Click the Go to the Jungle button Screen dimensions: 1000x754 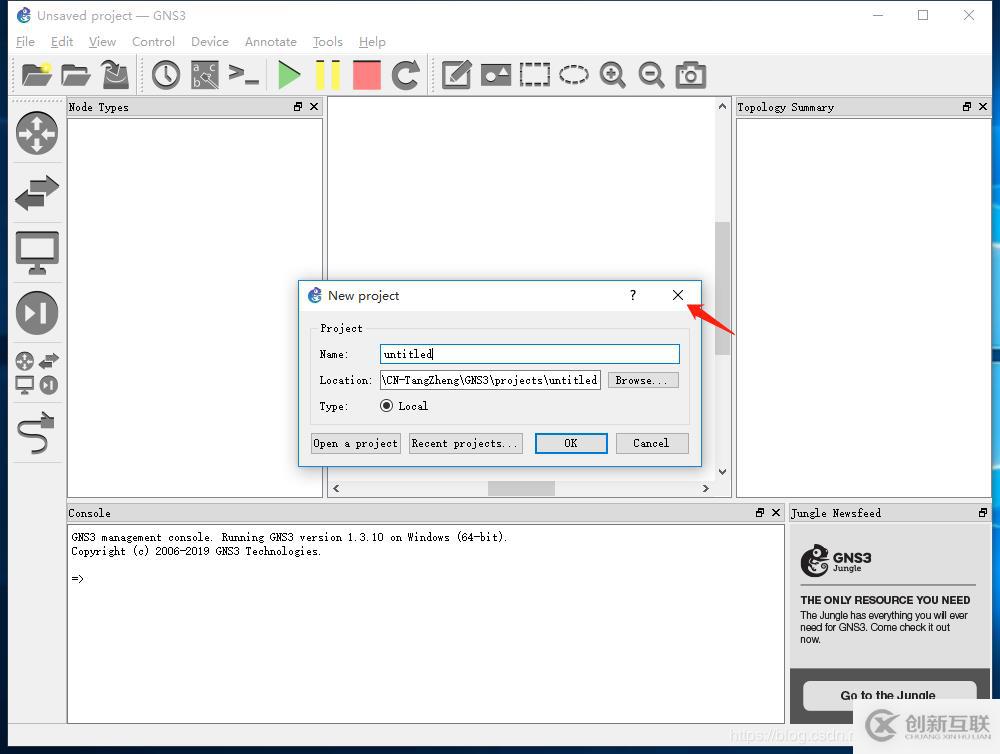889,695
